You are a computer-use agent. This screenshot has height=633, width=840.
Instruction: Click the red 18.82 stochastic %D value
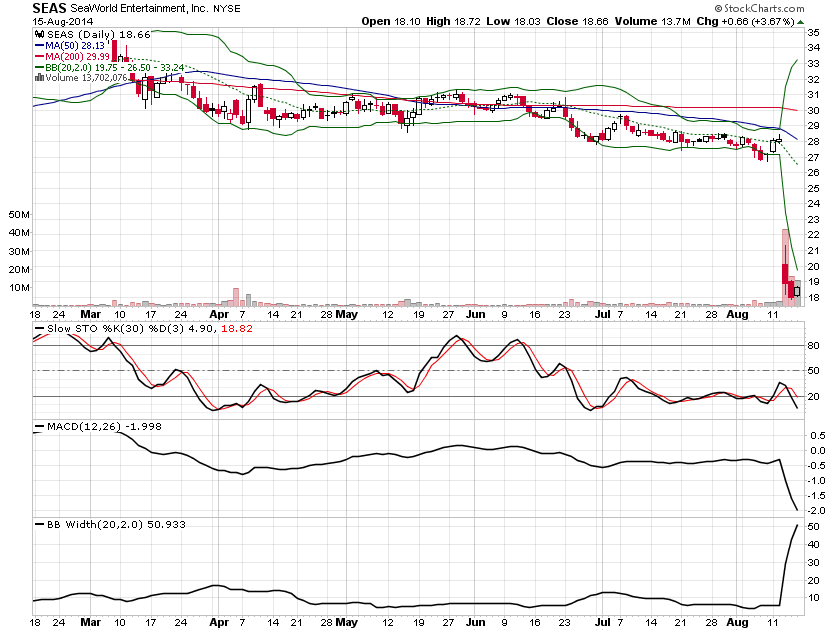pos(236,328)
